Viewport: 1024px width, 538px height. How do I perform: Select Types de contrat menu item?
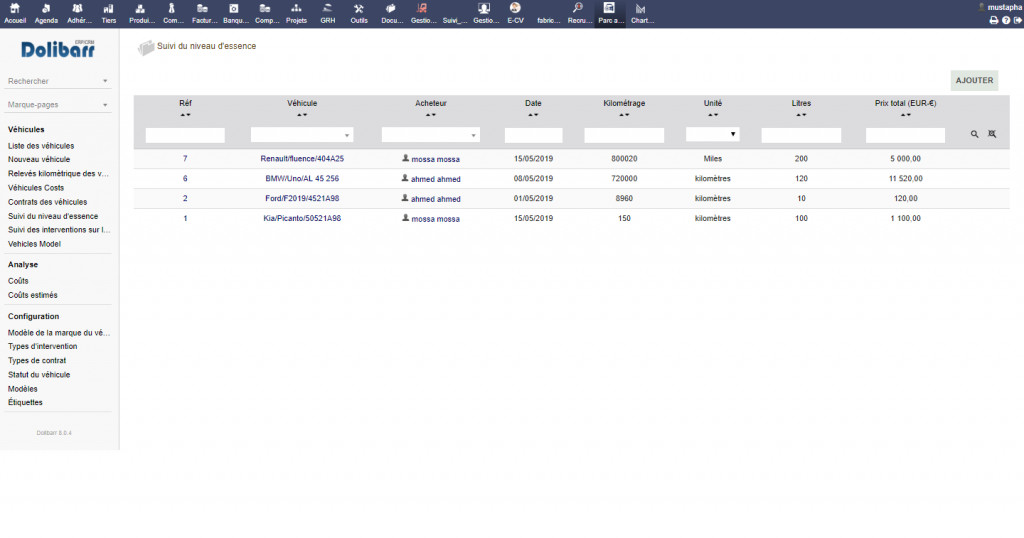[x=37, y=360]
